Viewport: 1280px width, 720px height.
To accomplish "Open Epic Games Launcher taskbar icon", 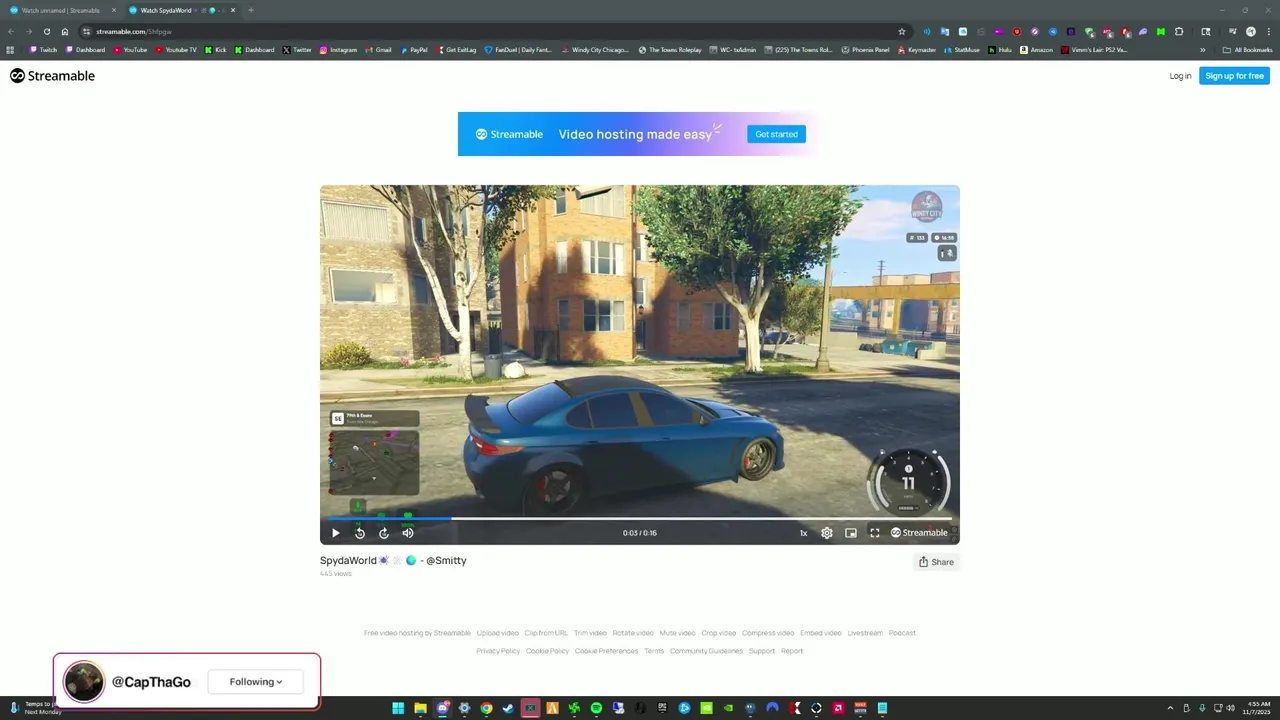I will (x=662, y=708).
